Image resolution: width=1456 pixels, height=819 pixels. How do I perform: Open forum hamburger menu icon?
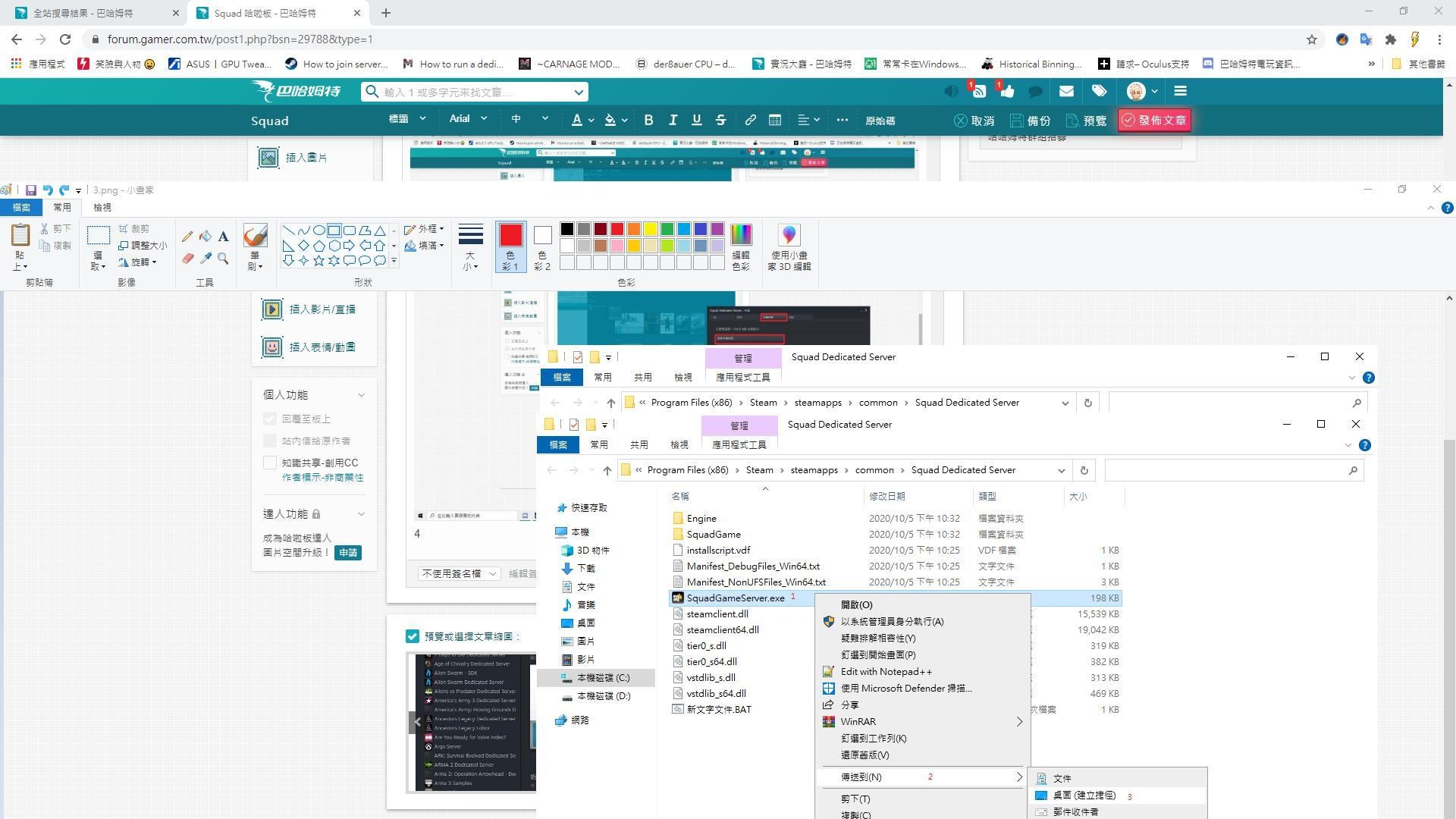(1180, 91)
